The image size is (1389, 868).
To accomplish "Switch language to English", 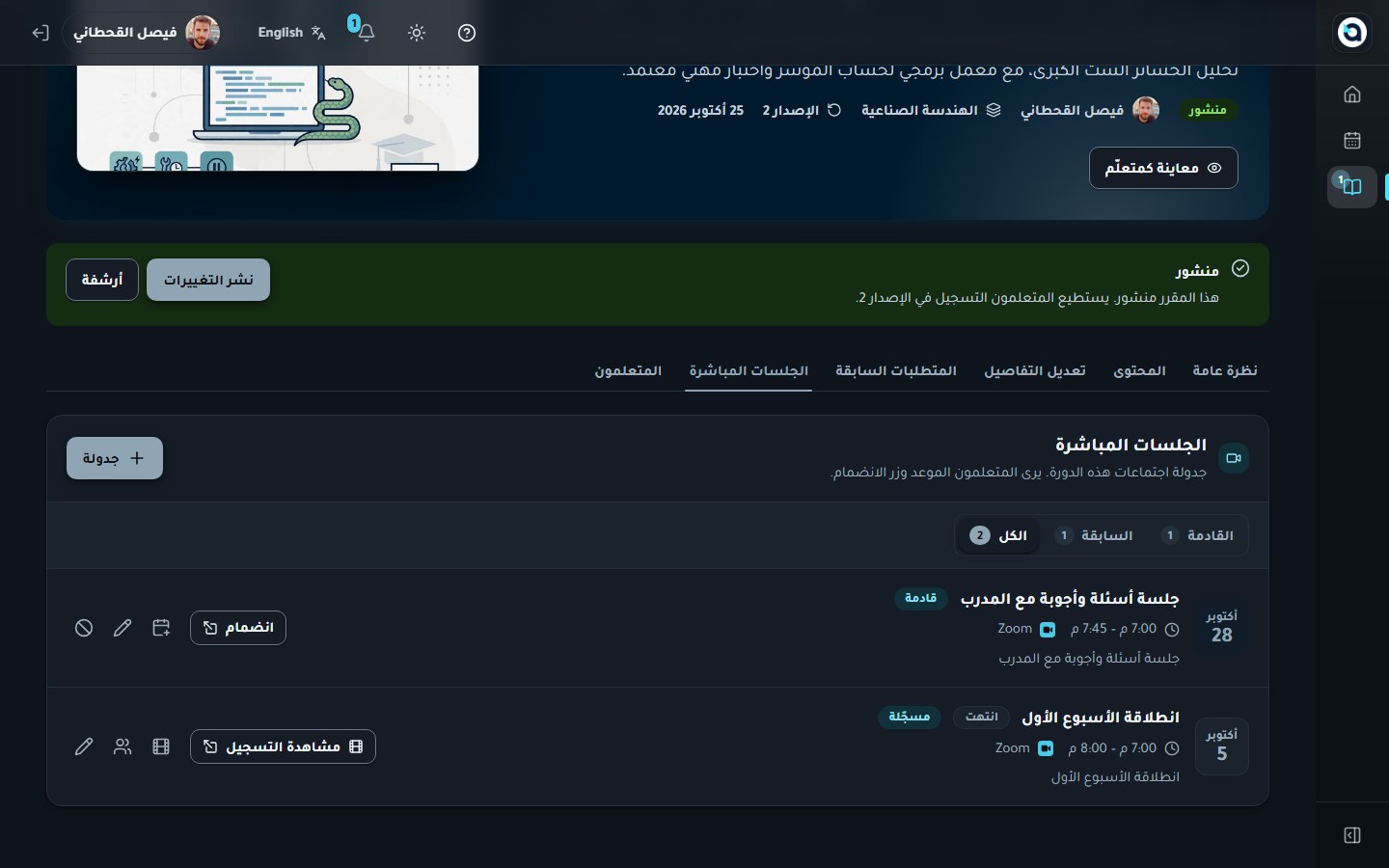I will click(x=291, y=33).
